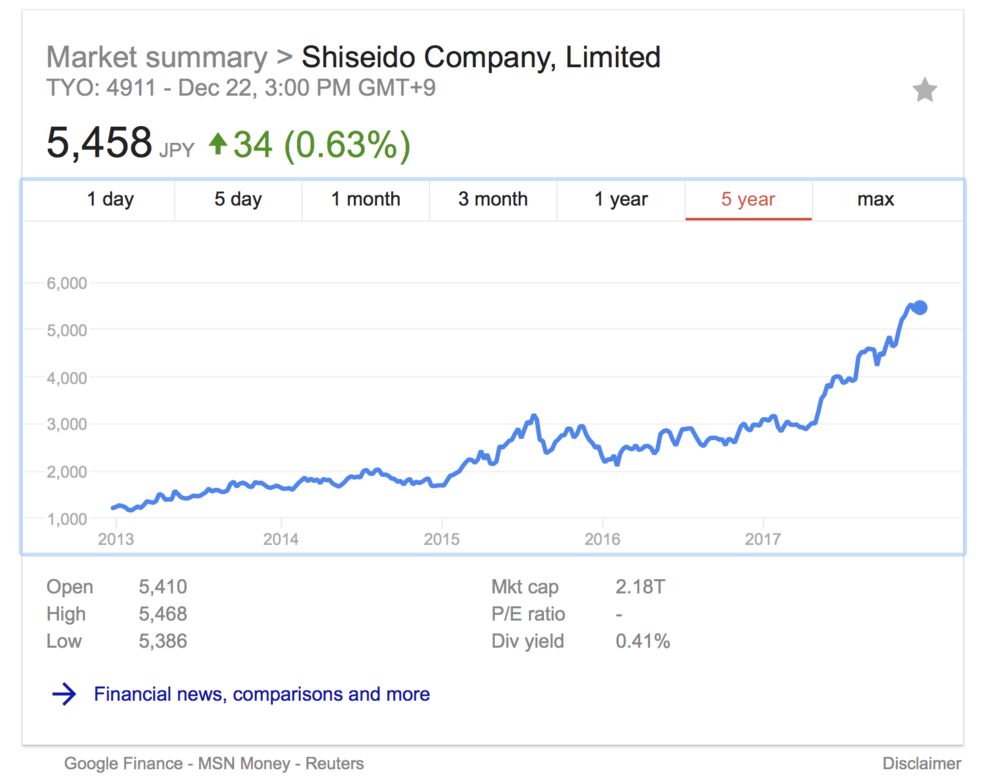Switch chart to 1 year view
1000x777 pixels.
point(621,200)
